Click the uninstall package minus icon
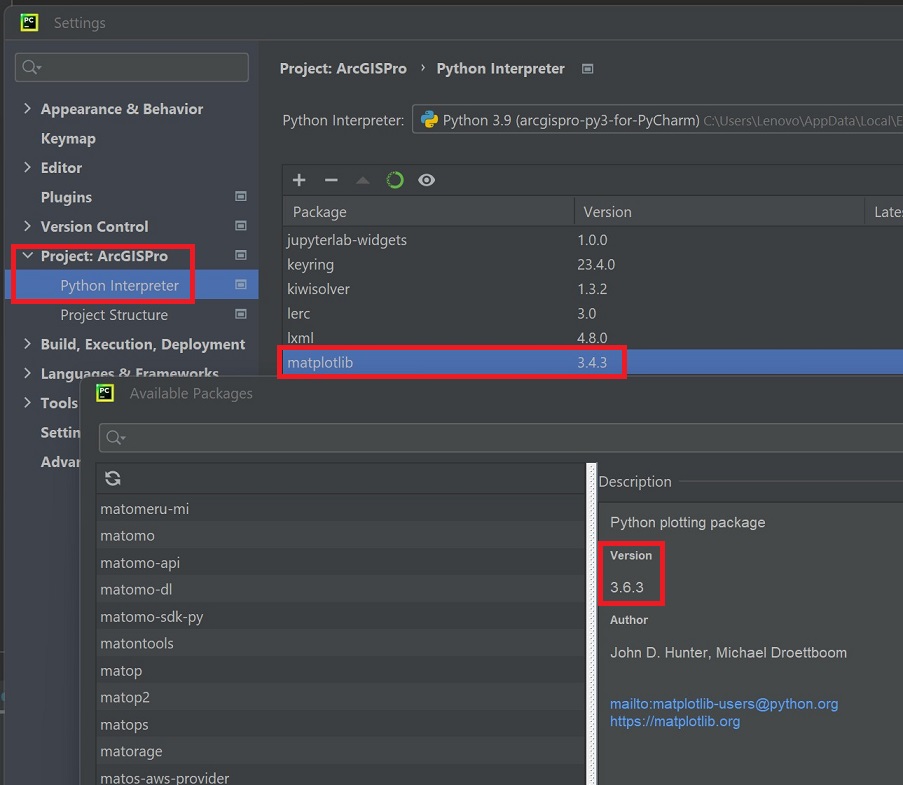The height and width of the screenshot is (785, 903). tap(331, 180)
